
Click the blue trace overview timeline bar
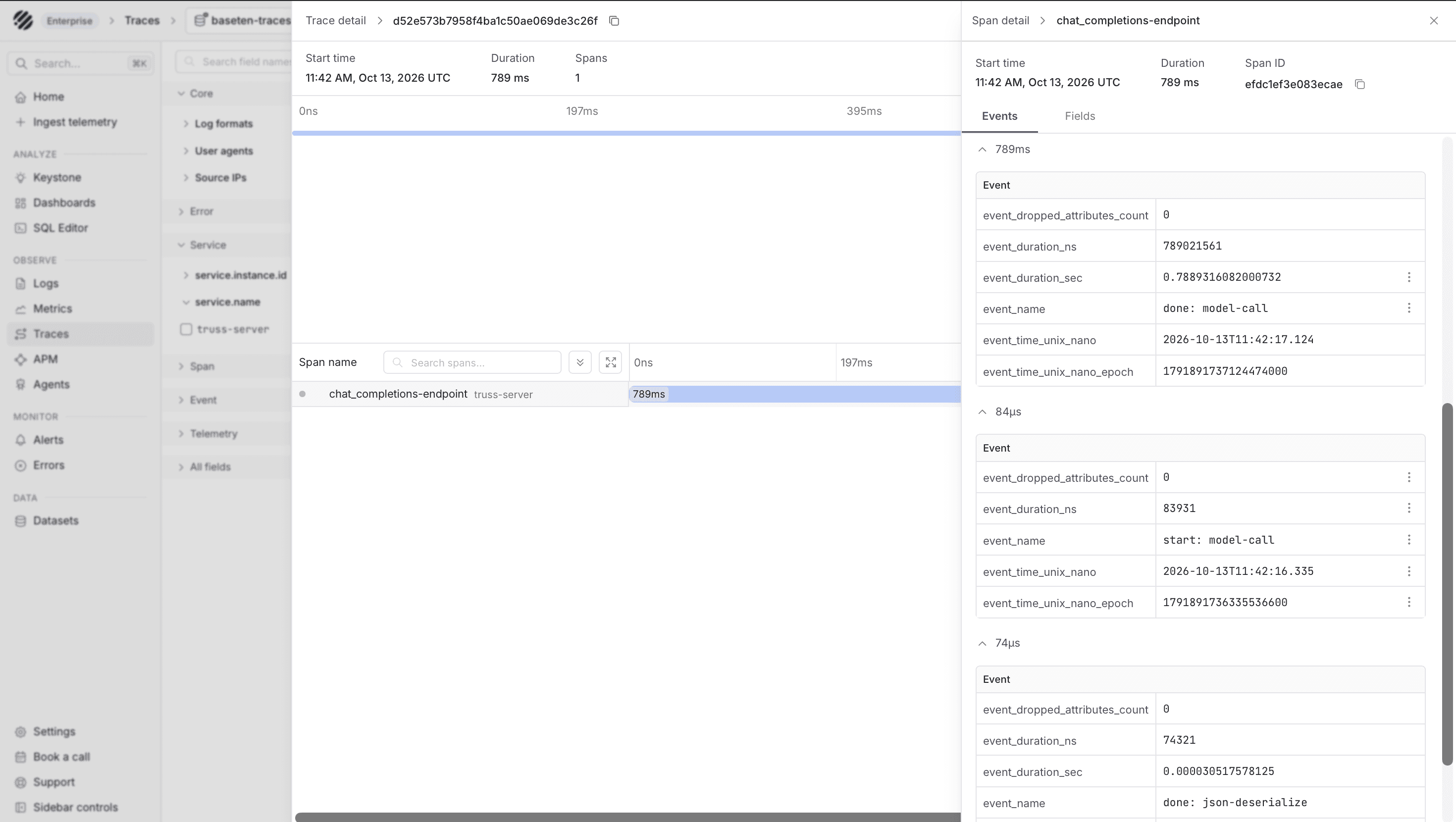626,133
